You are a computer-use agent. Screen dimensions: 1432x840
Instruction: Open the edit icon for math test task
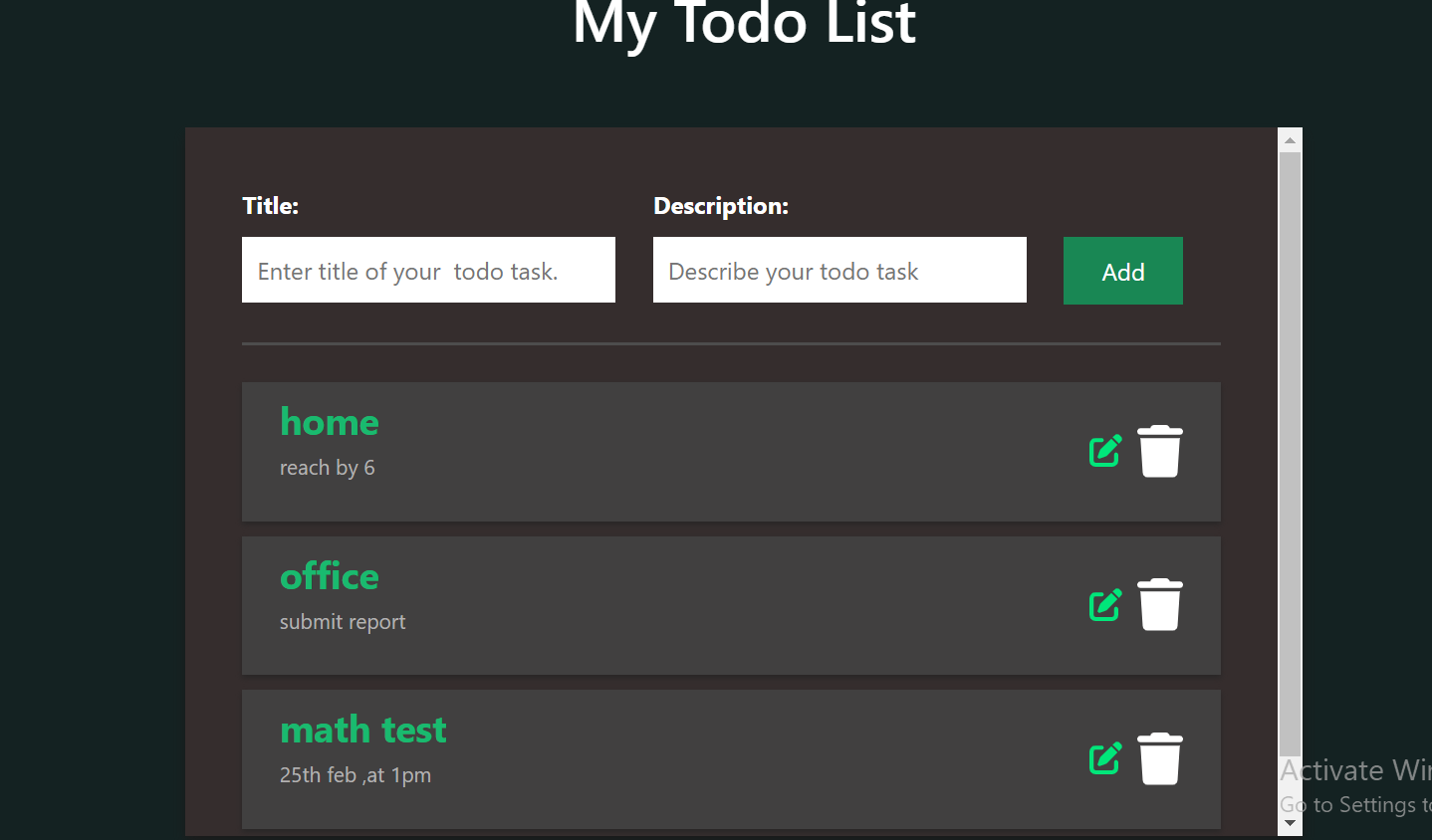pyautogui.click(x=1104, y=758)
